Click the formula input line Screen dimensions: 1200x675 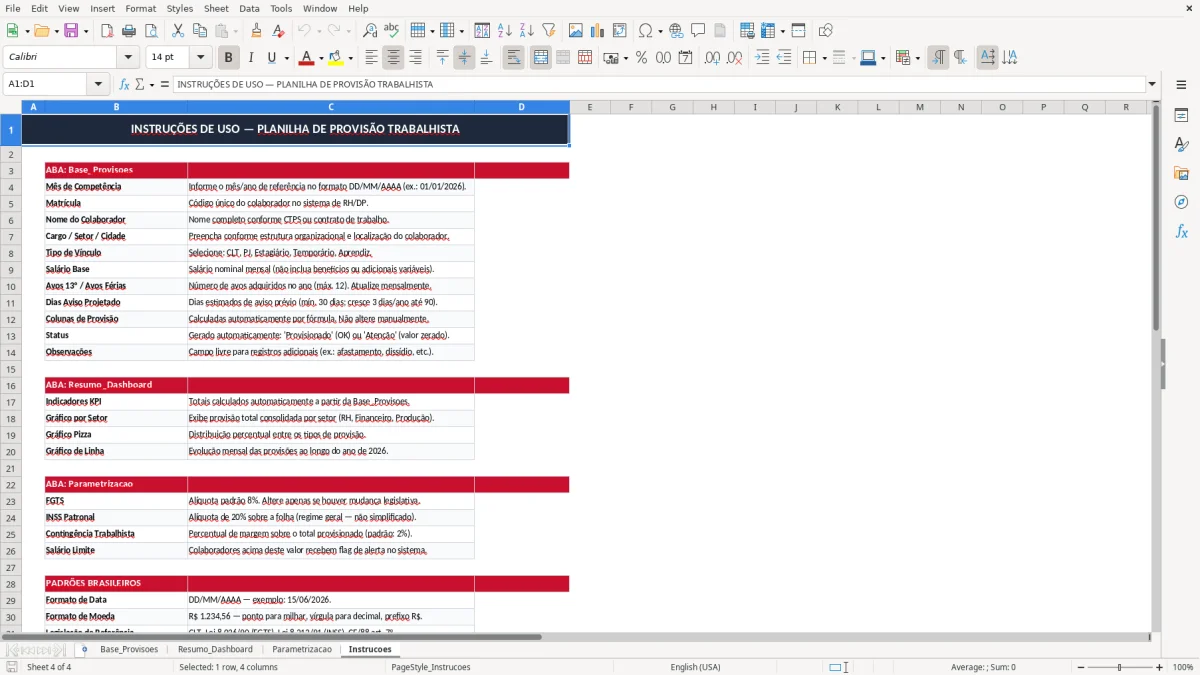(658, 84)
